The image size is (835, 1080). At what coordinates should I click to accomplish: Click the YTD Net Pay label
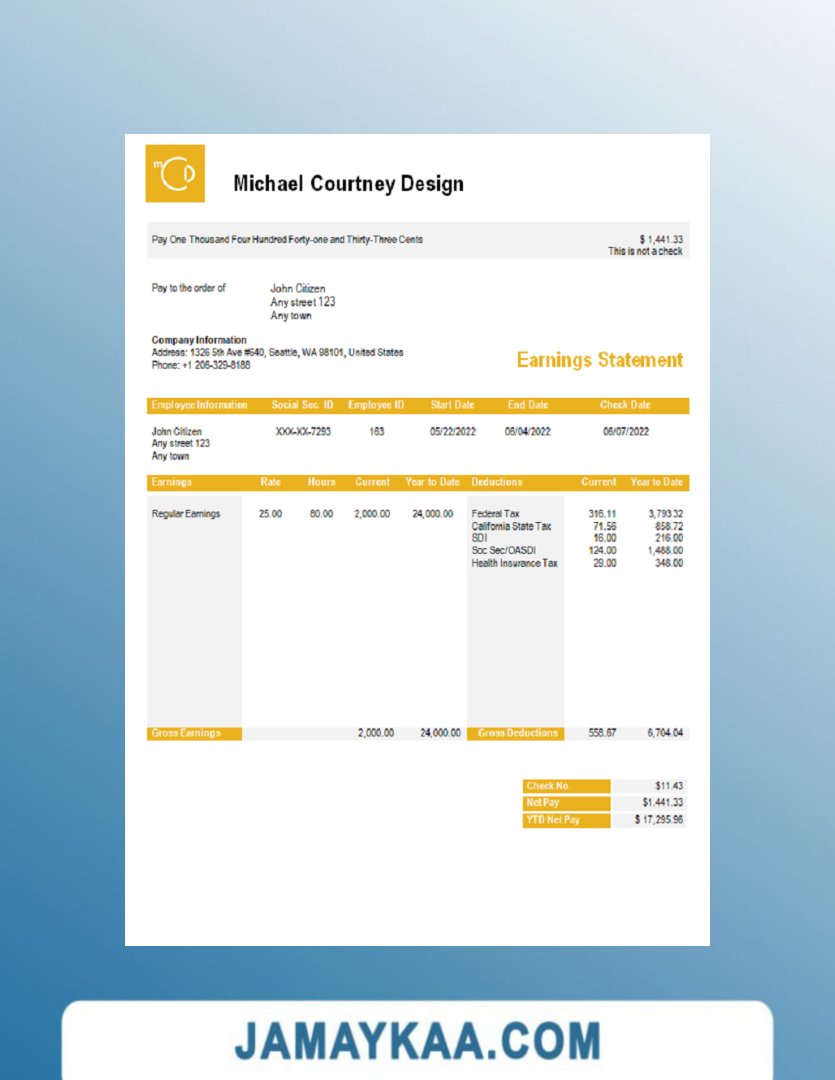point(552,820)
